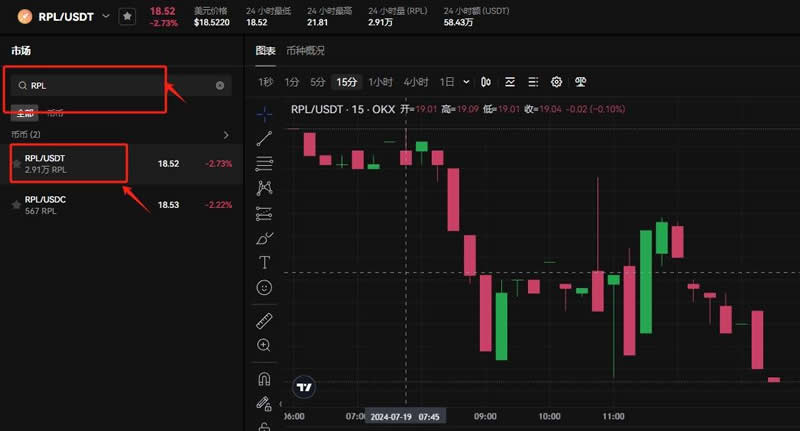
Task: Select the crosshair cursor tool
Action: [x=264, y=114]
